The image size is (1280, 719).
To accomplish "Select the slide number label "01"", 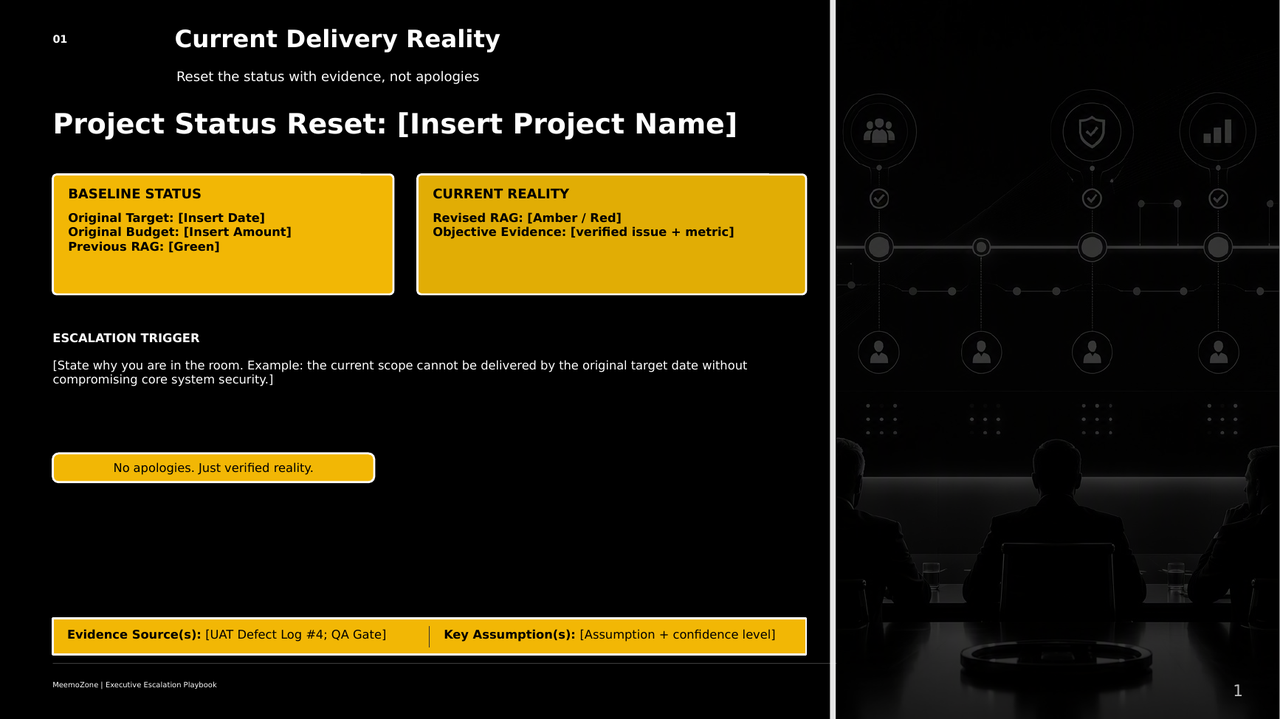I will click(x=60, y=39).
